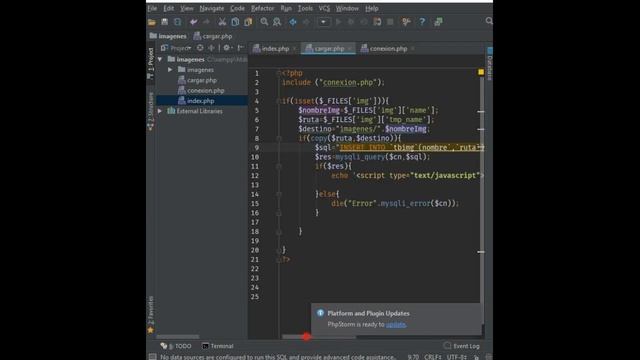Close the index.php tab
This screenshot has width=640, height=360.
point(294,49)
